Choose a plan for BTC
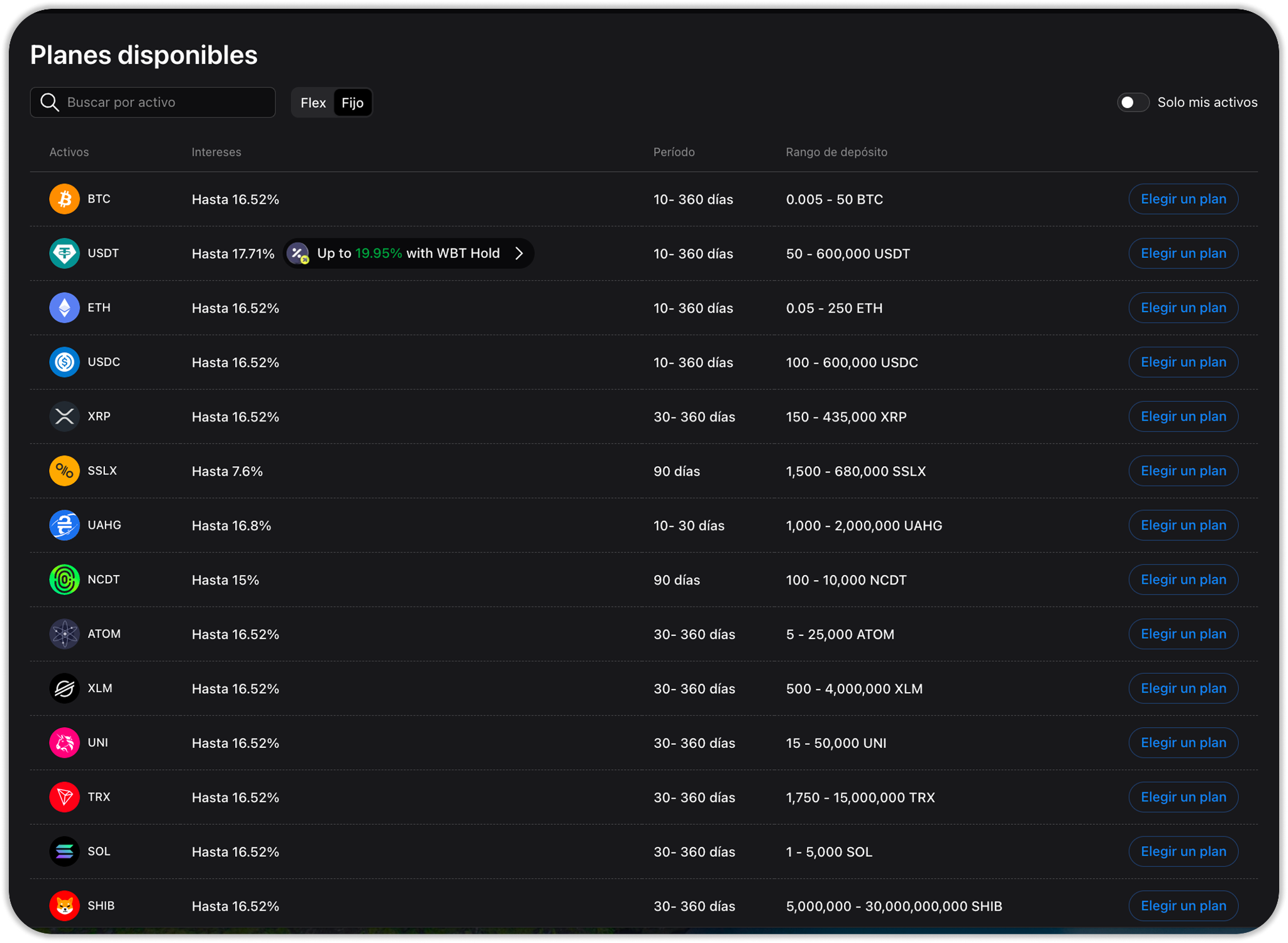 (1183, 199)
